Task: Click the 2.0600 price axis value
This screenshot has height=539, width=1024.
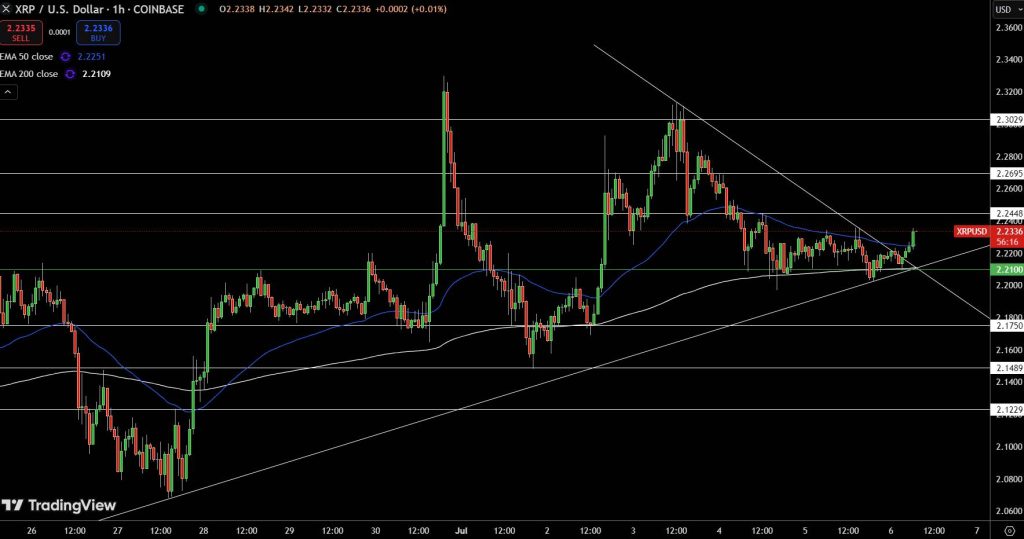Action: pos(1009,512)
